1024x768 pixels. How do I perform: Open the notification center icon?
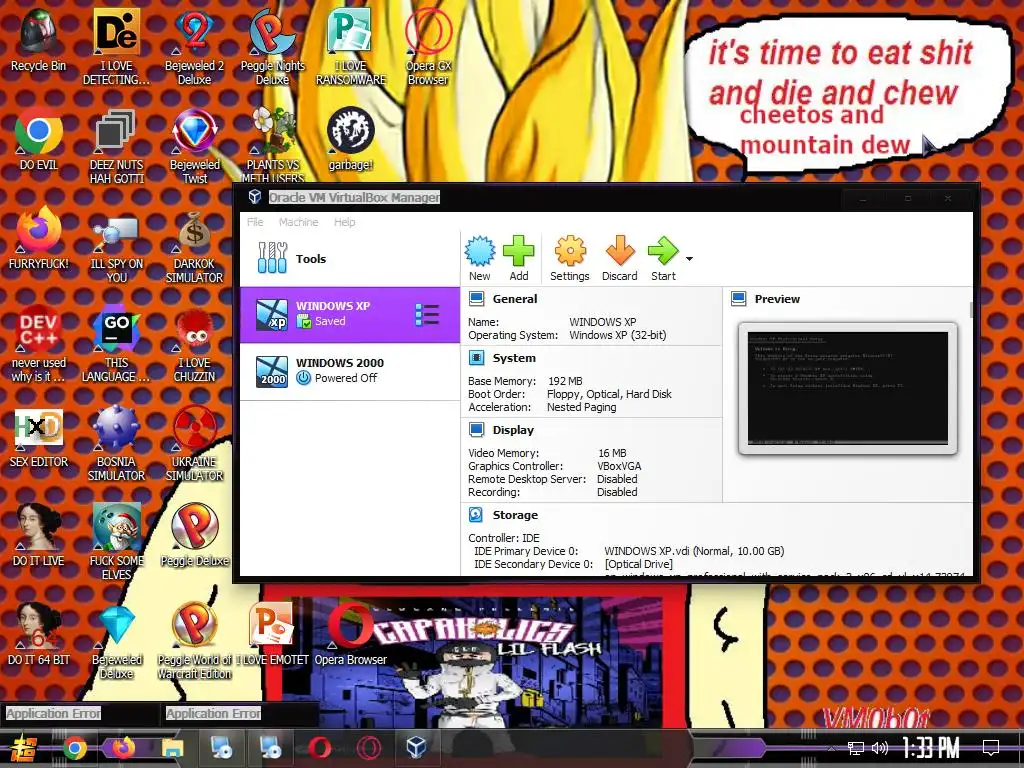pos(991,748)
